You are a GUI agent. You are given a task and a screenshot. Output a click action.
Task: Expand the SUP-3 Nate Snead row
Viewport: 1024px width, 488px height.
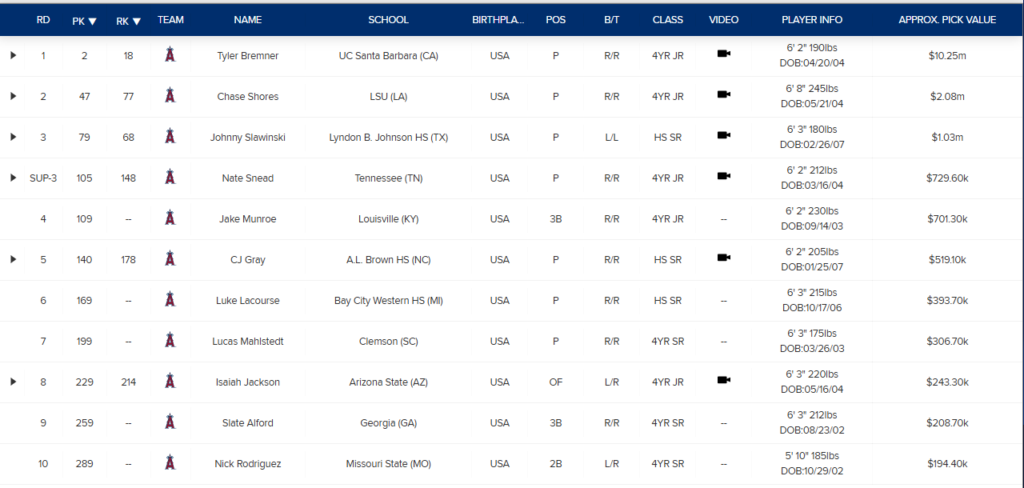13,178
